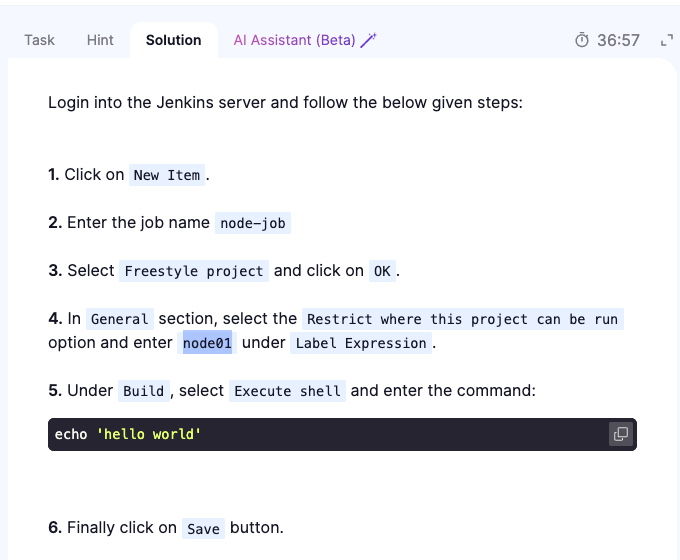Select the Solution tab
Viewport: 680px width, 560px height.
[173, 40]
